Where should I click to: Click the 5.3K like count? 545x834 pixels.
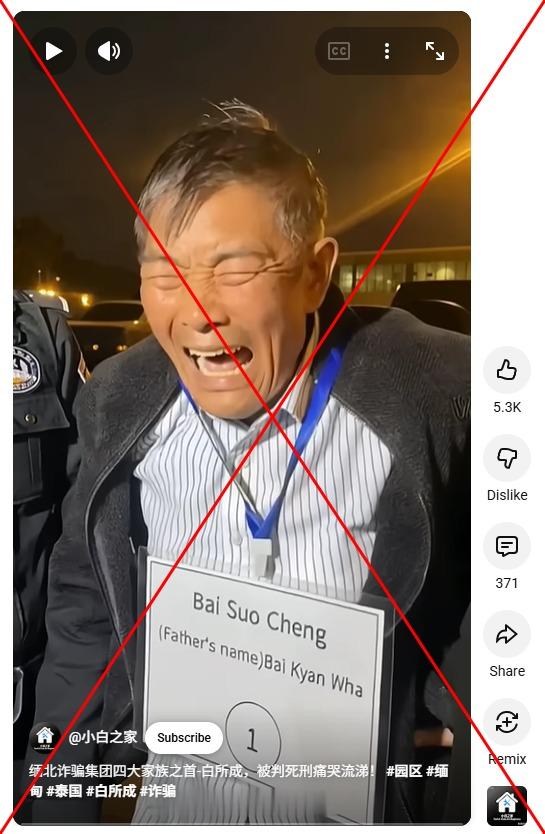pos(507,407)
